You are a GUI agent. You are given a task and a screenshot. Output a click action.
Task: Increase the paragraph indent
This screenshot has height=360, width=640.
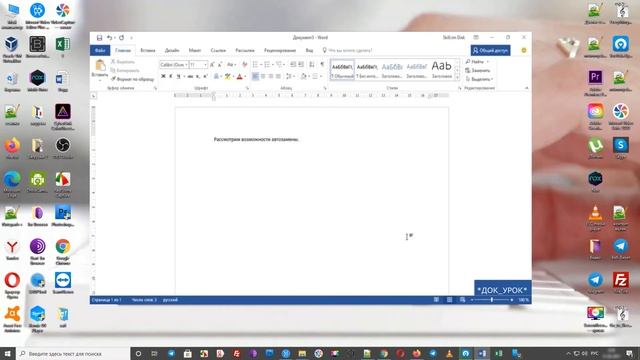(301, 64)
